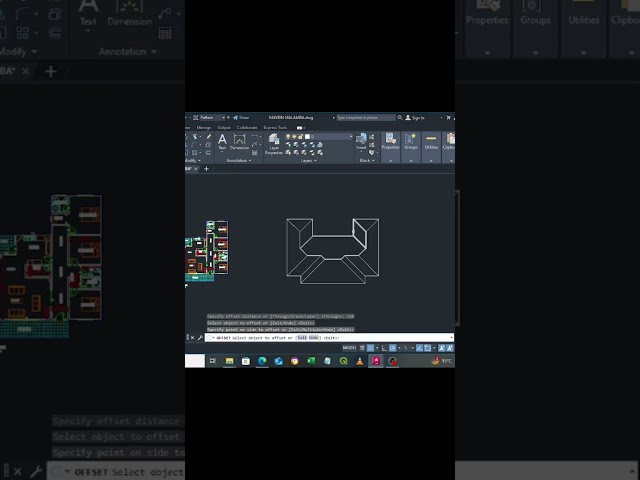Toggle snap mode in status bar
Viewport: 640px width, 480px height.
[x=370, y=348]
